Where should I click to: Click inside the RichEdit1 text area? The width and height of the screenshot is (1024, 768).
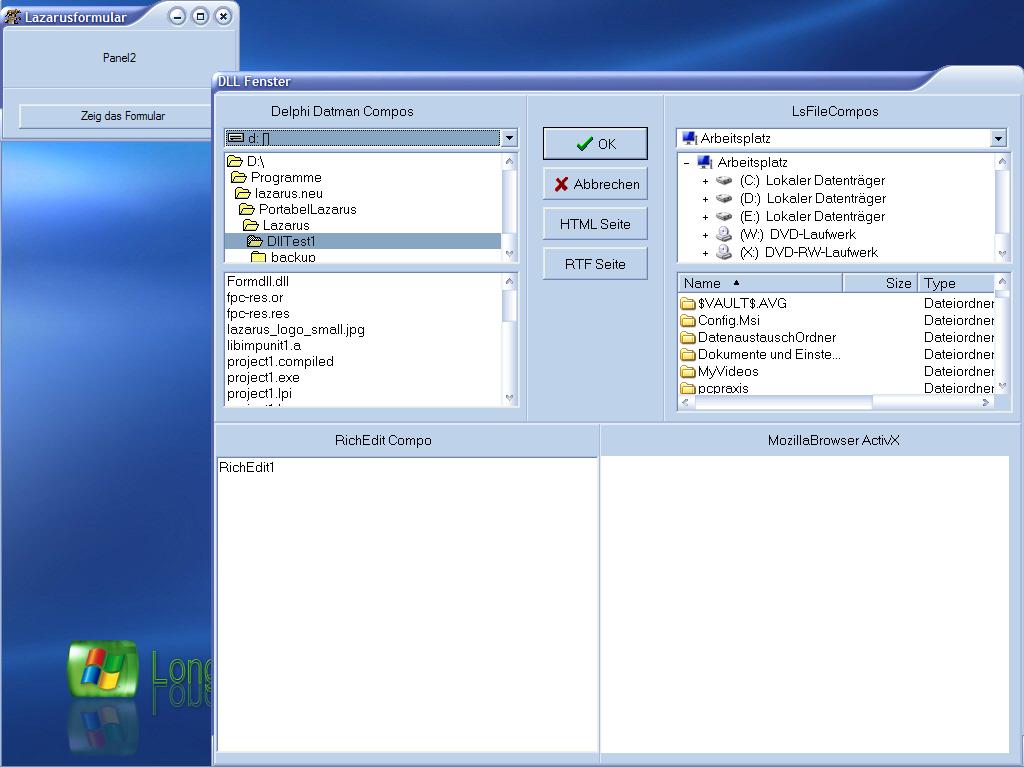point(406,600)
